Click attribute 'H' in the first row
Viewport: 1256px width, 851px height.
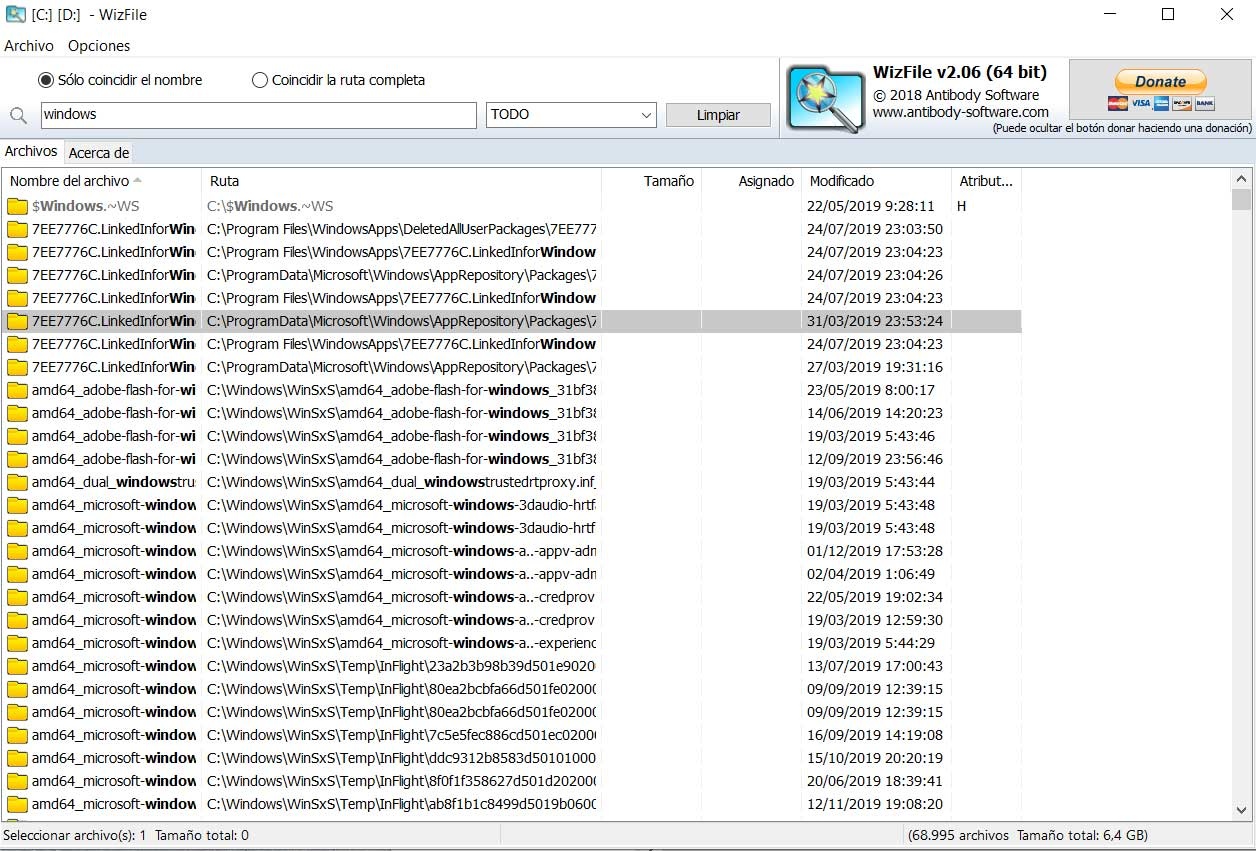pyautogui.click(x=961, y=206)
